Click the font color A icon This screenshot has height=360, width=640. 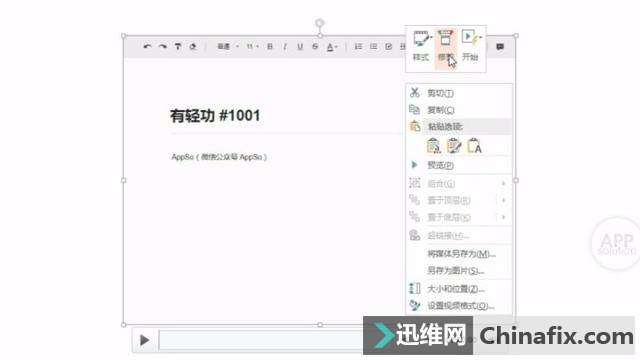pos(331,47)
